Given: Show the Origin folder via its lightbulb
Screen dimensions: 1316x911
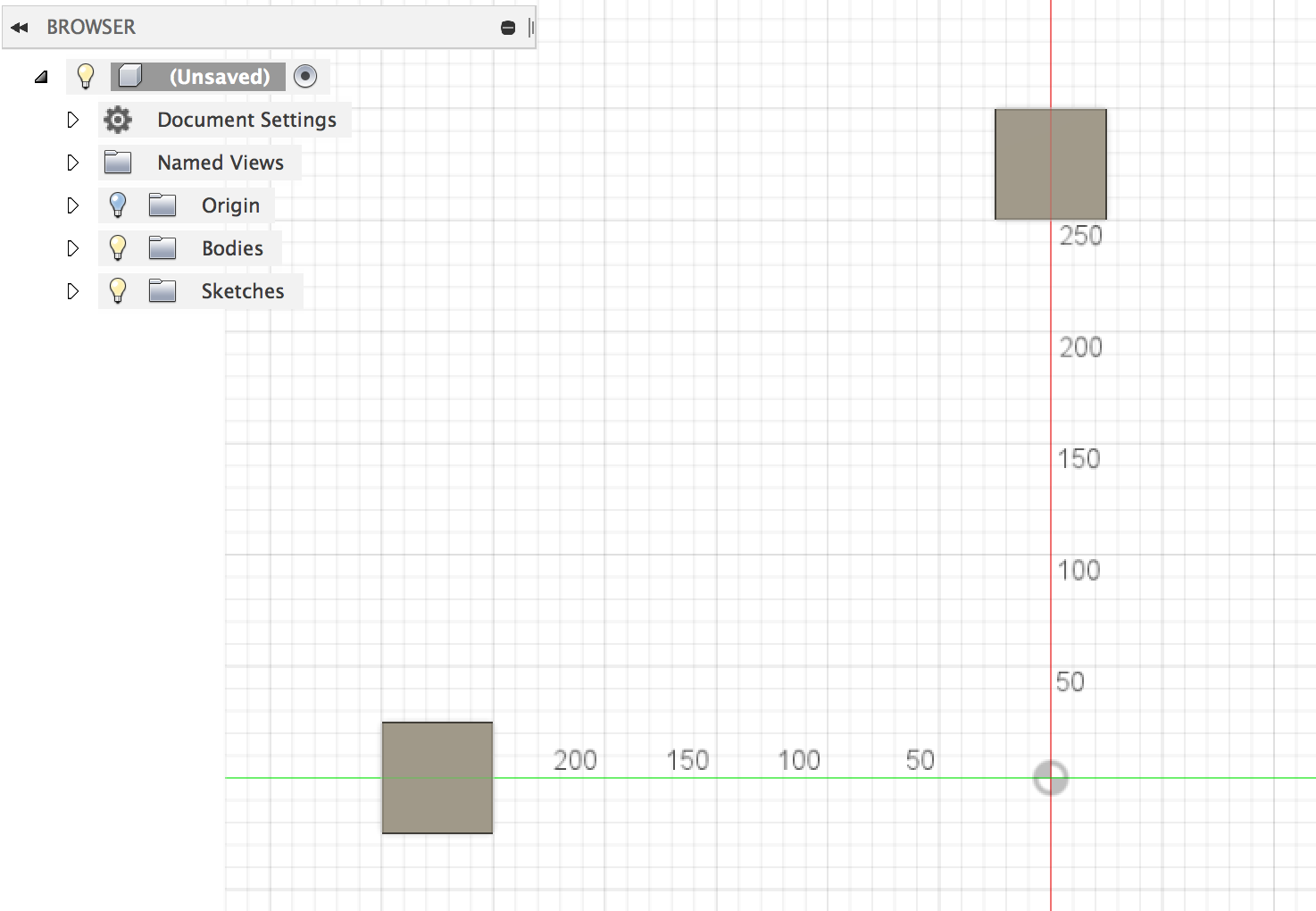Looking at the screenshot, I should (117, 205).
